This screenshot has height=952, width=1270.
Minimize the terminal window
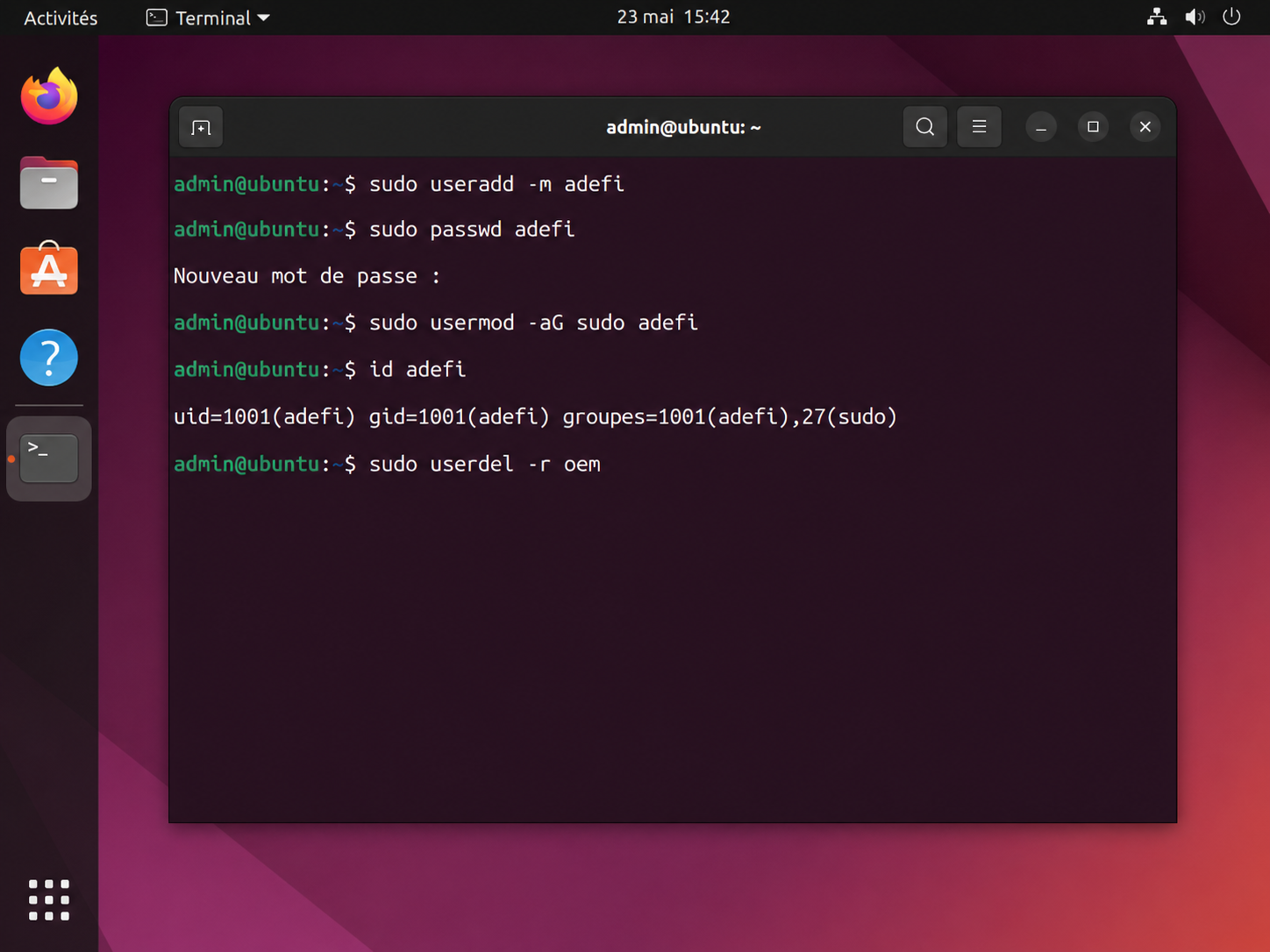pyautogui.click(x=1041, y=127)
